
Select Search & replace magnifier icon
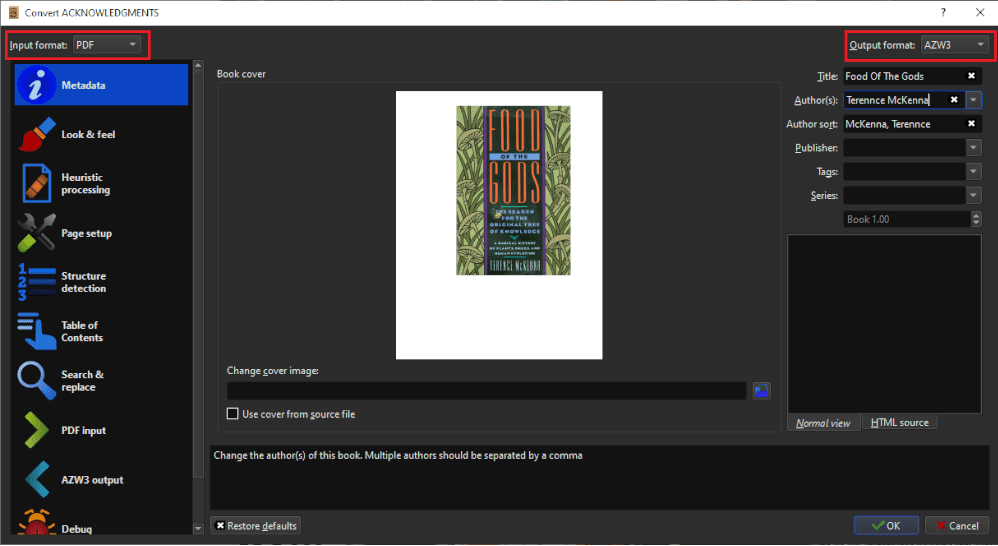click(37, 381)
